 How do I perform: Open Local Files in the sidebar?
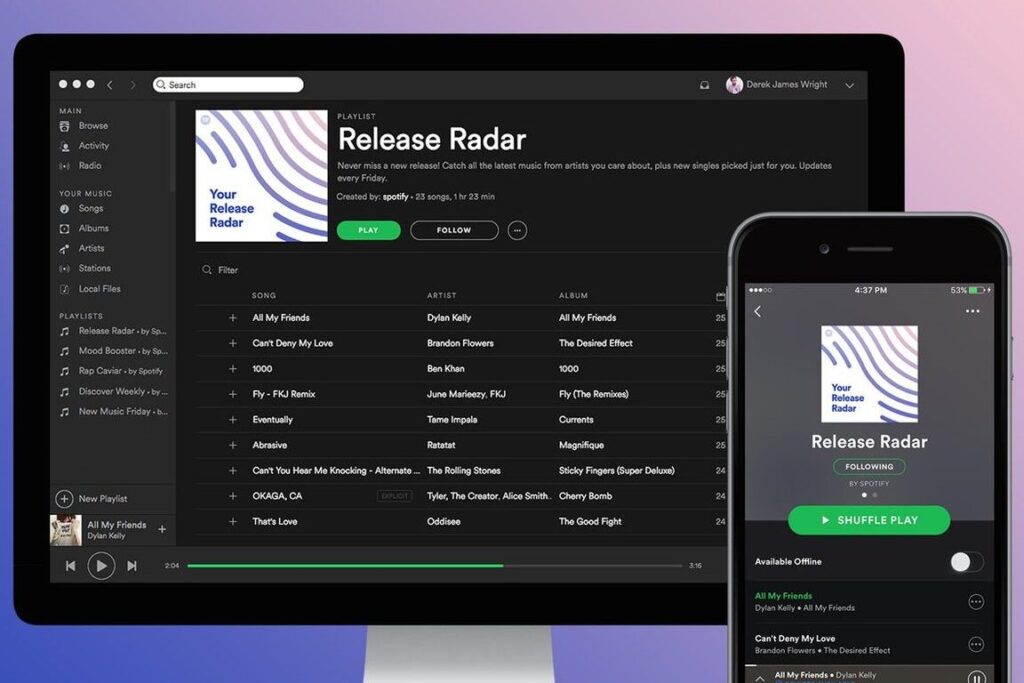pos(99,289)
